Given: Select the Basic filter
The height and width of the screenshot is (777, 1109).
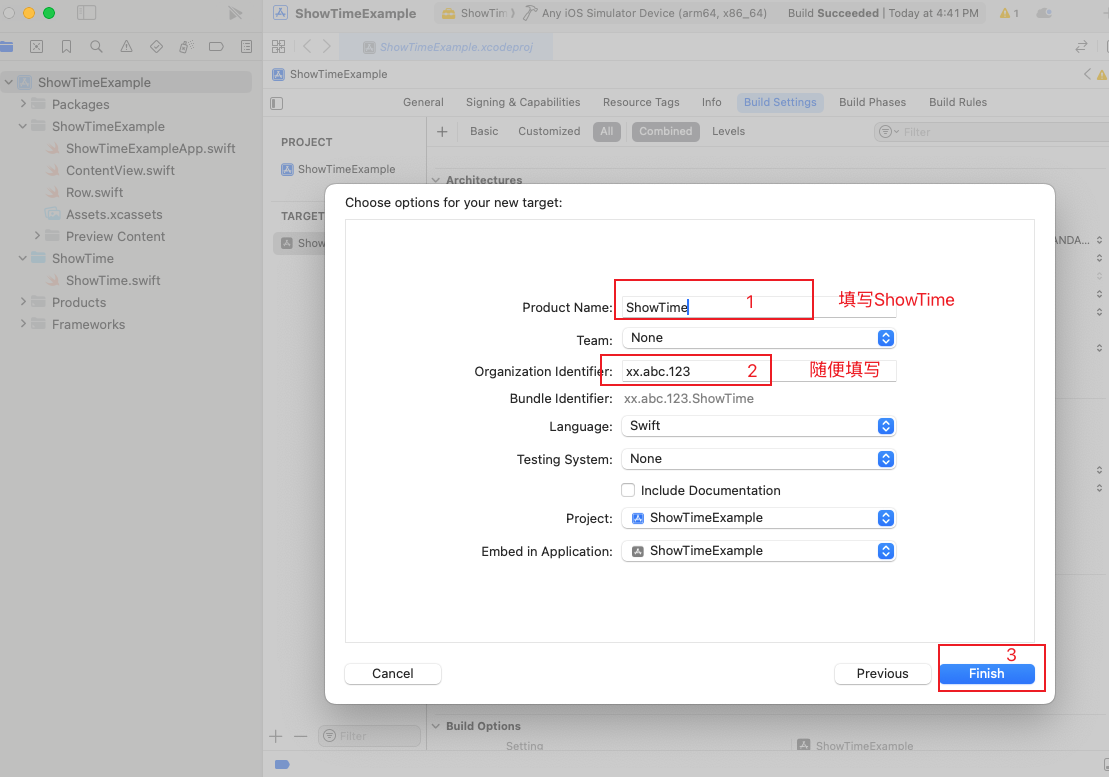Looking at the screenshot, I should coord(484,132).
